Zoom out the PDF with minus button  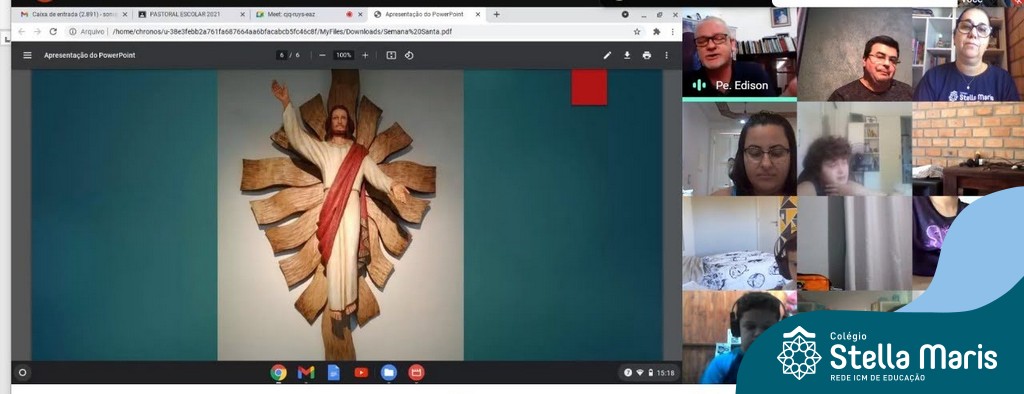pyautogui.click(x=322, y=56)
